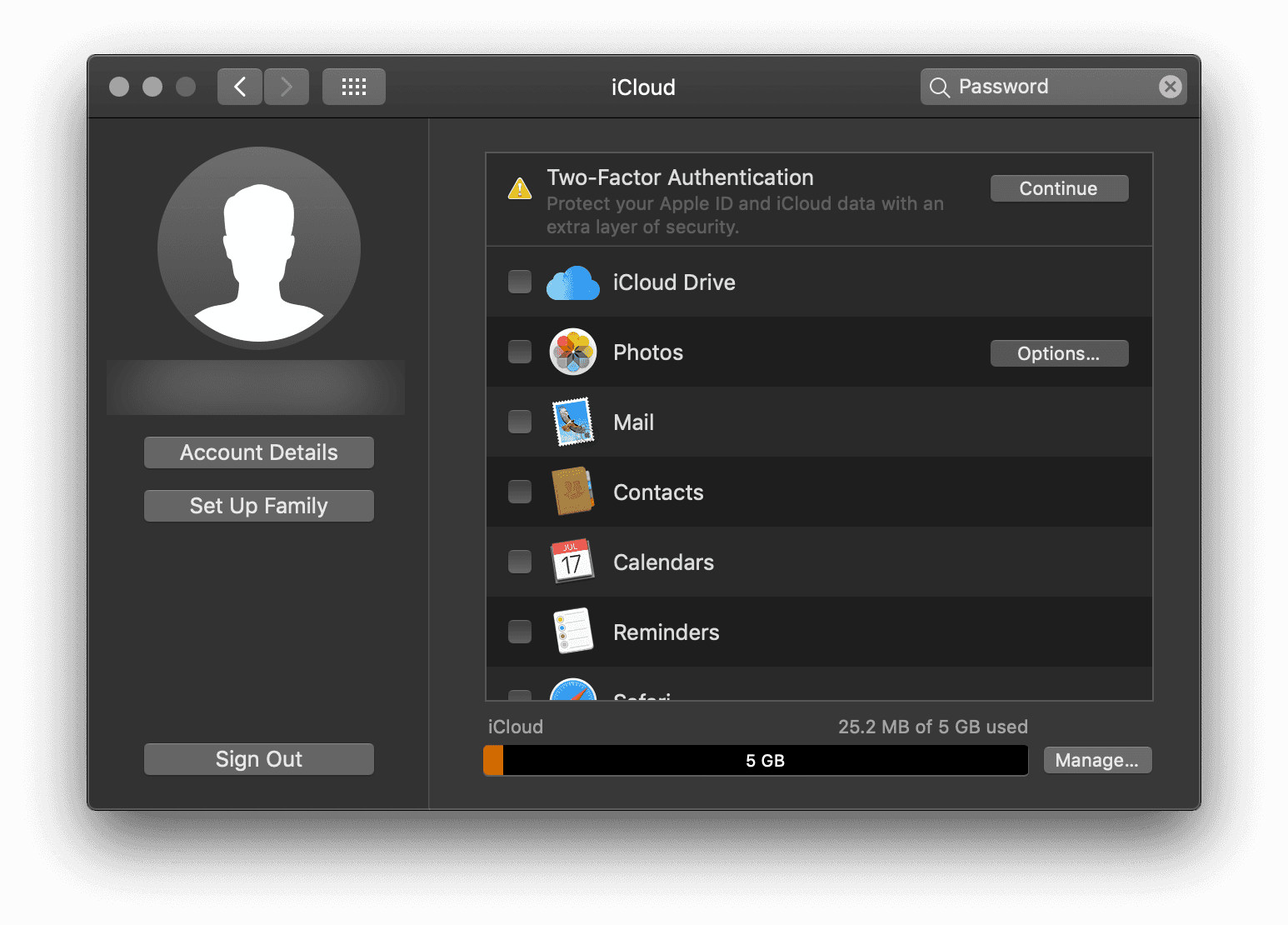Click the Contacts book icon

click(572, 492)
